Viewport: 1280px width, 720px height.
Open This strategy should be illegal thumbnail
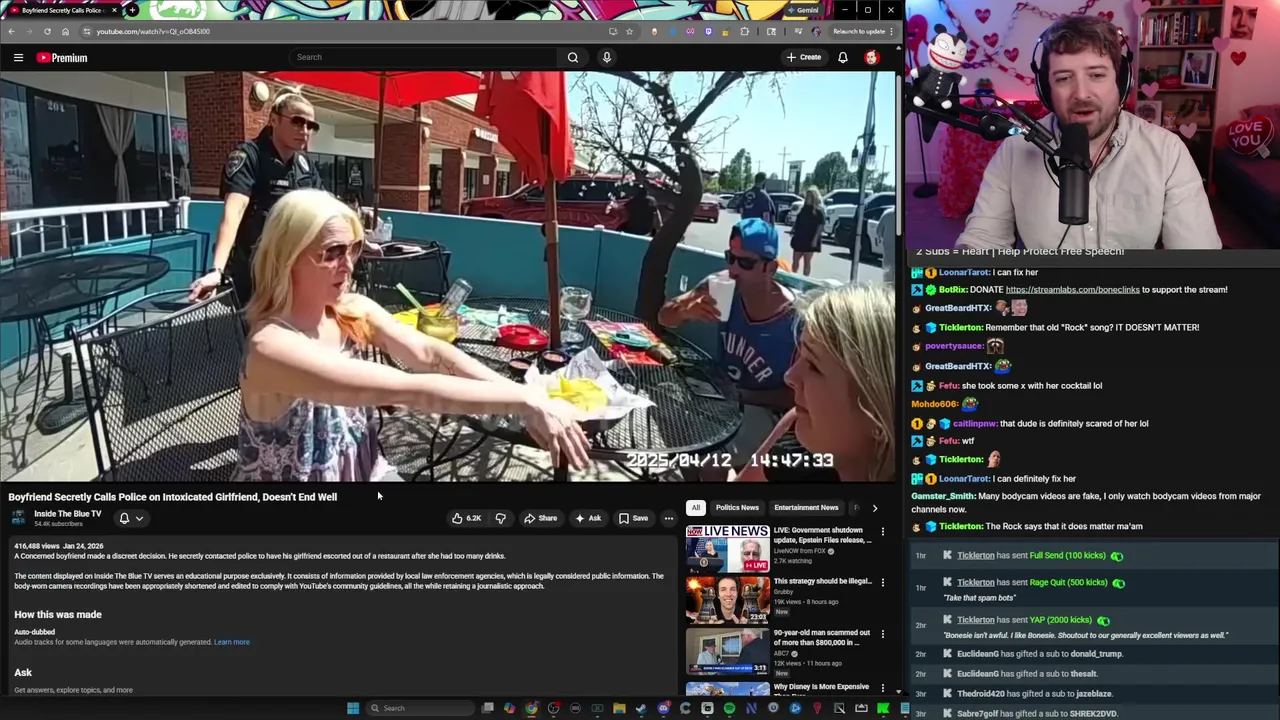click(x=727, y=600)
